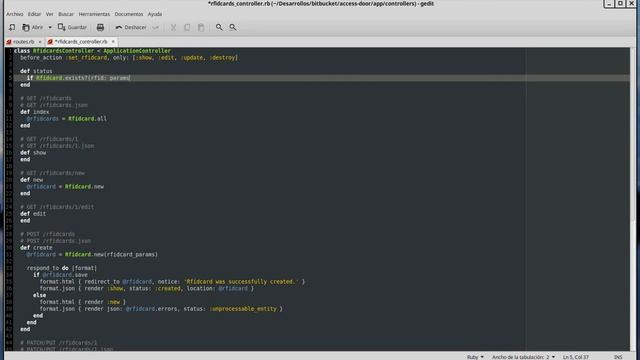Open find and replace icon

point(233,27)
